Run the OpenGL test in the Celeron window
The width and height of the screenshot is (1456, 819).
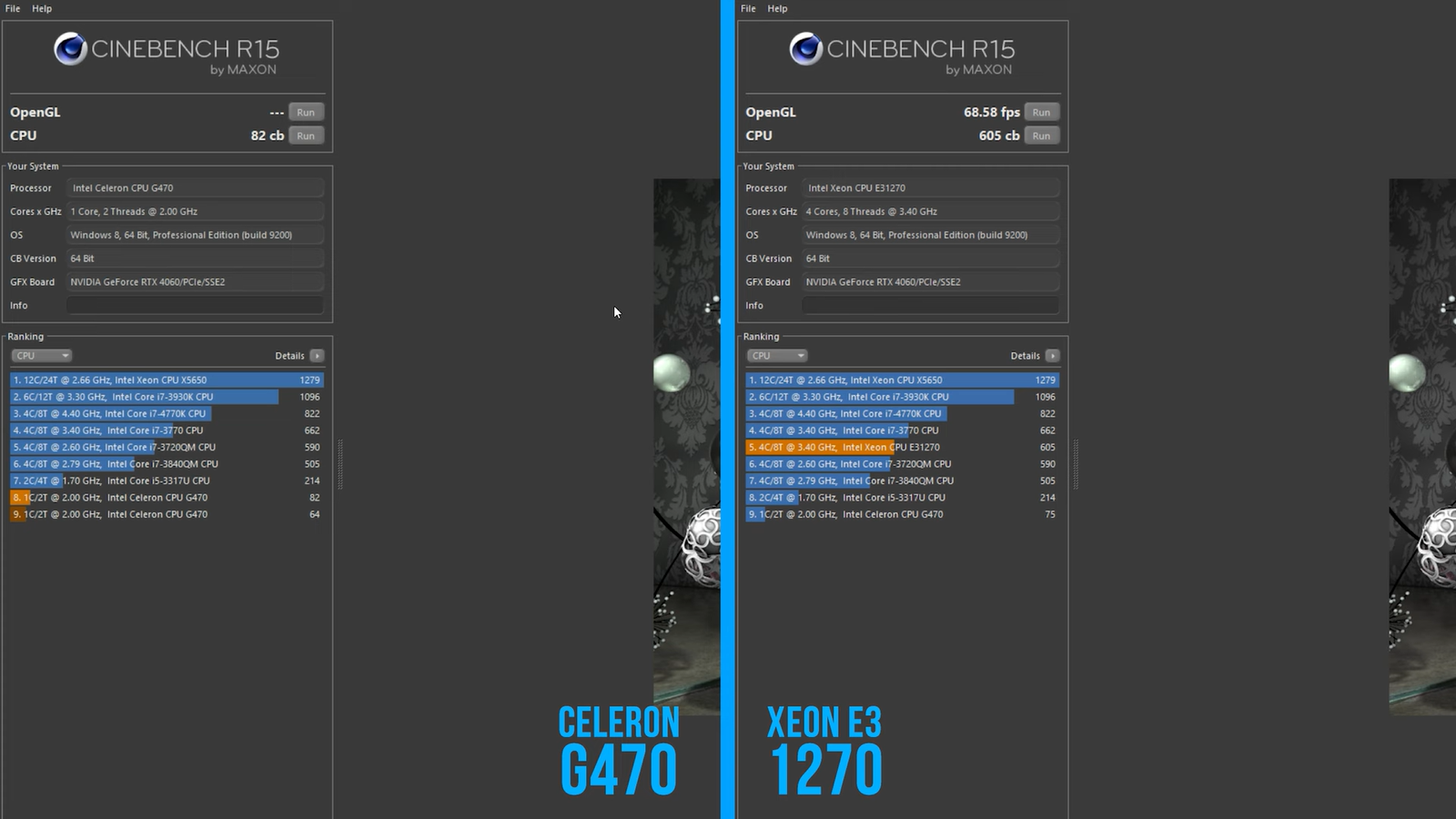(306, 112)
